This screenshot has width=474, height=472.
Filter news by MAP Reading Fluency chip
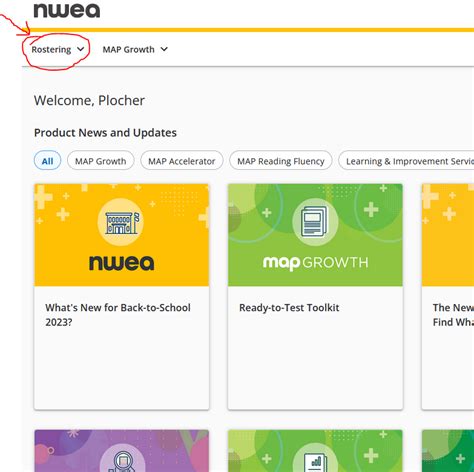(x=281, y=161)
